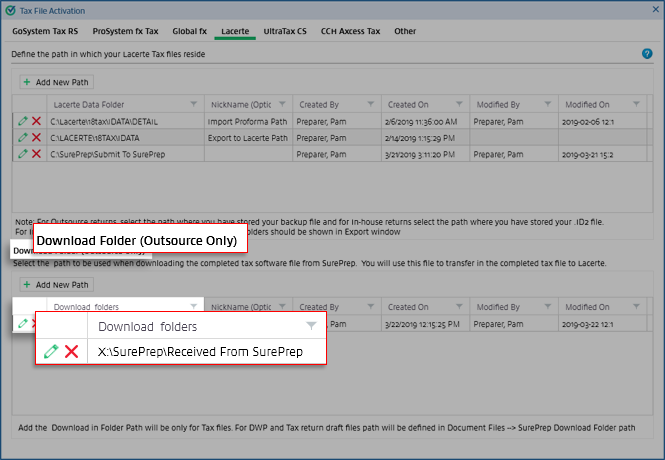Image resolution: width=665 pixels, height=460 pixels.
Task: Edit the C:\LACERTE\18TAX\DATA path row
Action: 22,137
